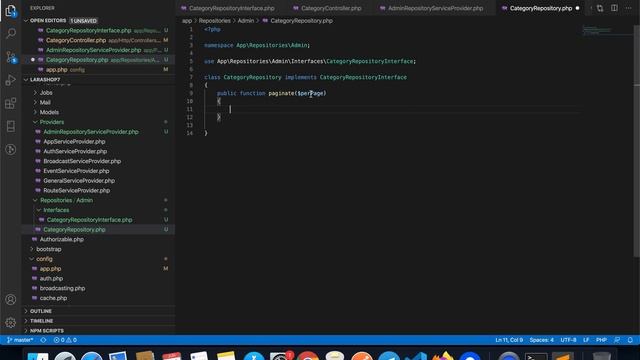This screenshot has width=640, height=360.
Task: Open Terminal from the dock
Action: 536,356
